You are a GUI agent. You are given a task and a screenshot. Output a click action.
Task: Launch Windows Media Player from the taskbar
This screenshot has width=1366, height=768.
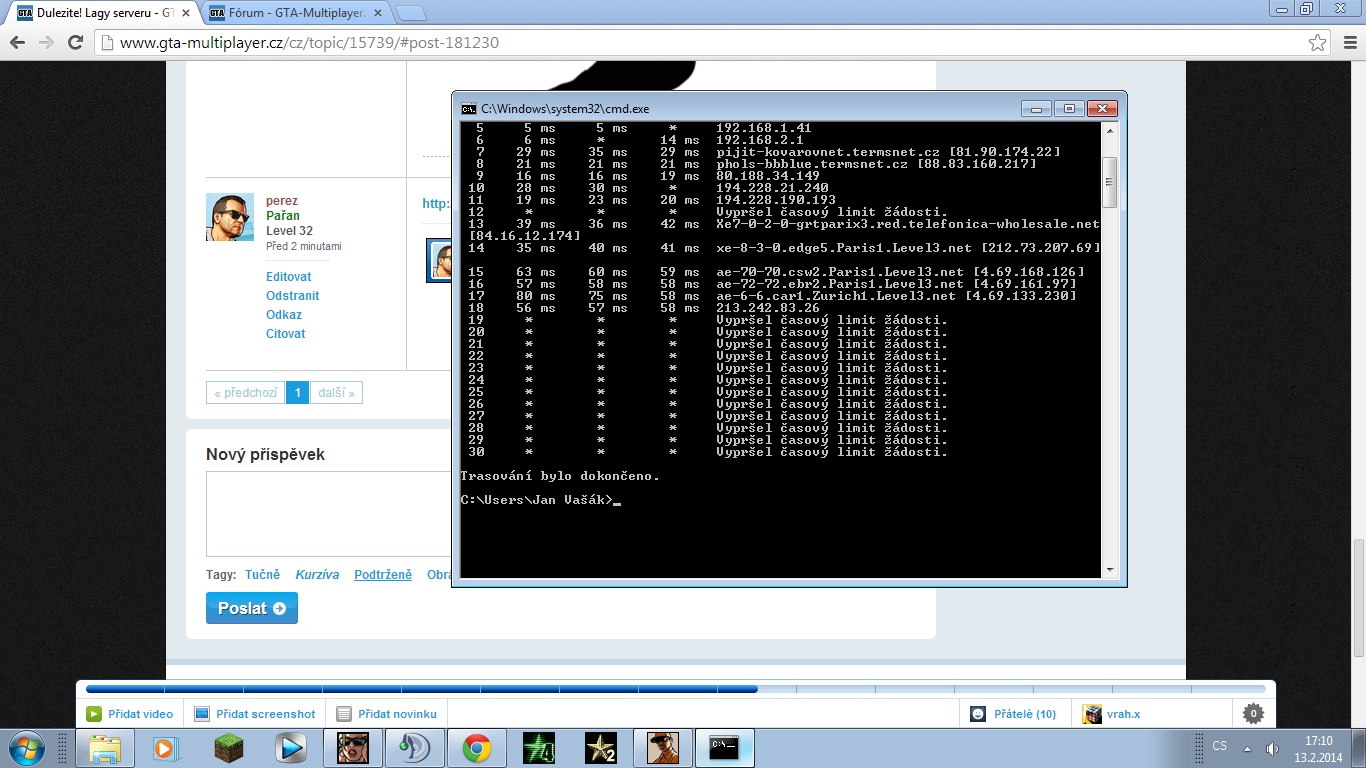tap(166, 748)
